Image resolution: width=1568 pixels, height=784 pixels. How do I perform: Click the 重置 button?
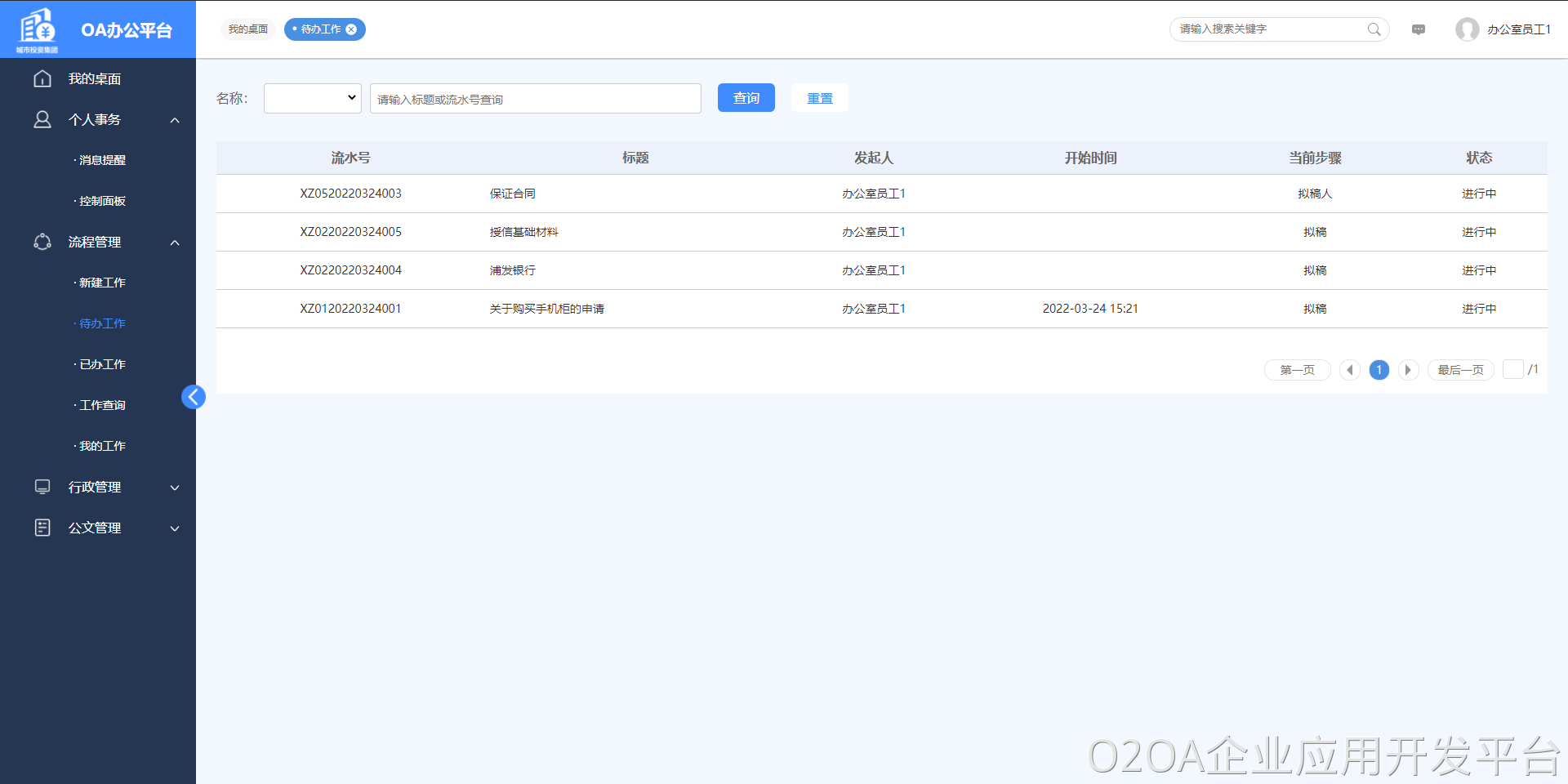tap(819, 98)
